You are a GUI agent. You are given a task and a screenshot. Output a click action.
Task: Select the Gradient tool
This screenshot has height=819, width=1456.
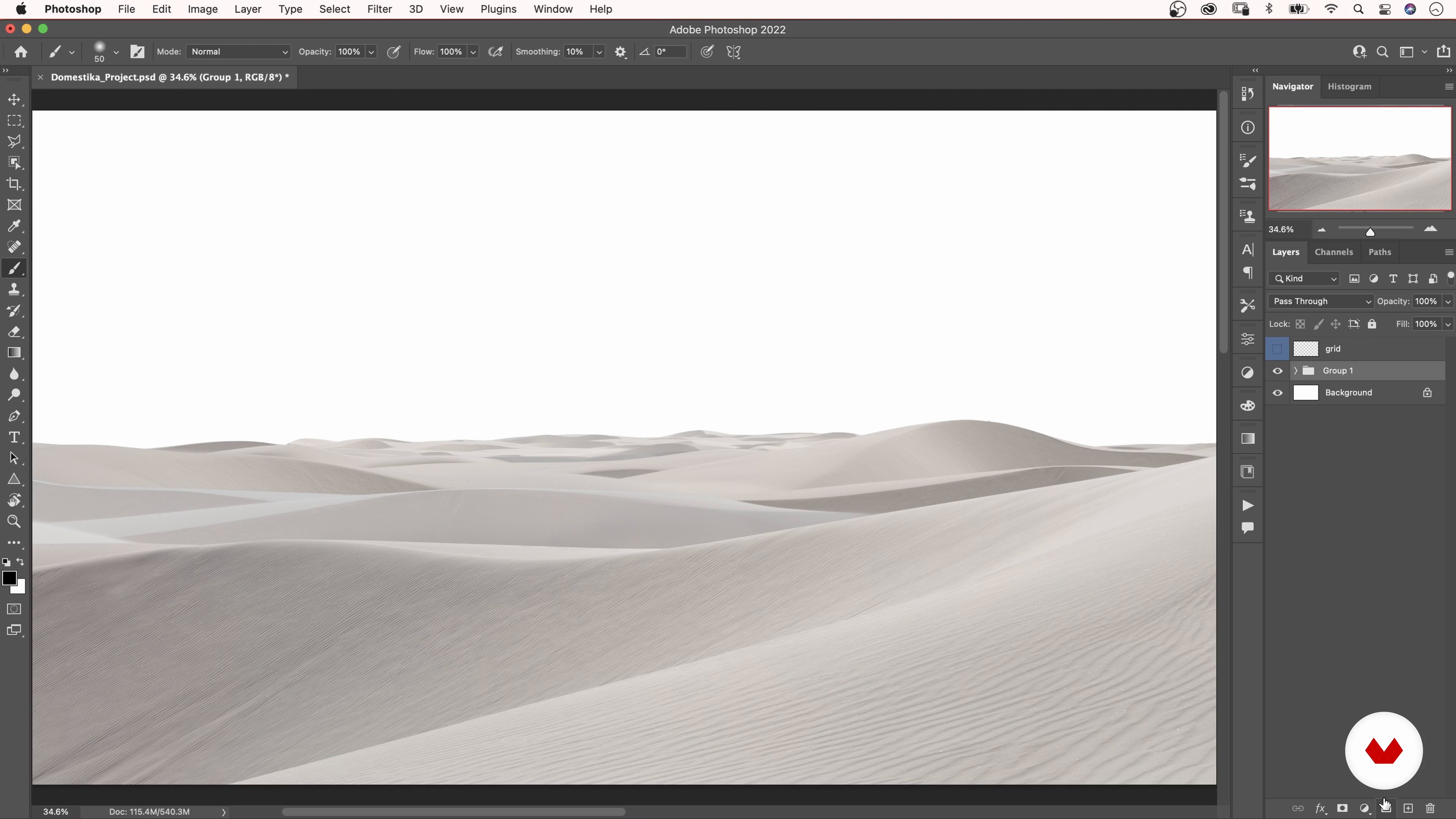pos(14,353)
